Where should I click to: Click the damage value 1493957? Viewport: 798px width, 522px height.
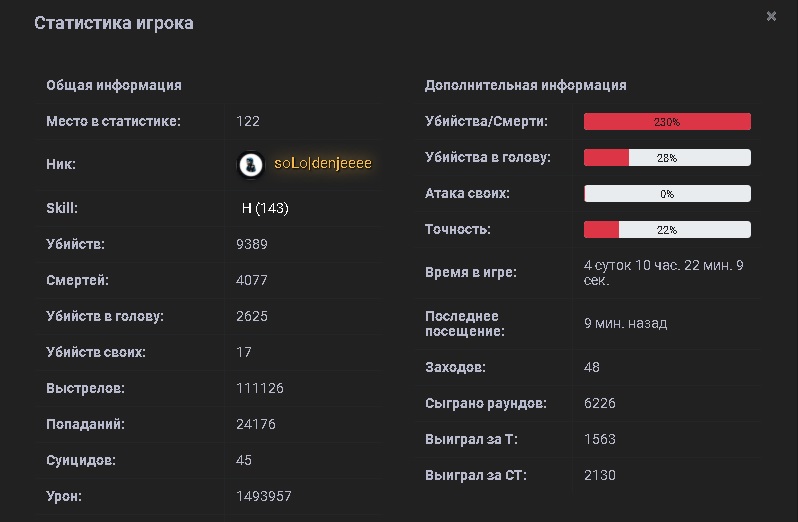pos(264,496)
